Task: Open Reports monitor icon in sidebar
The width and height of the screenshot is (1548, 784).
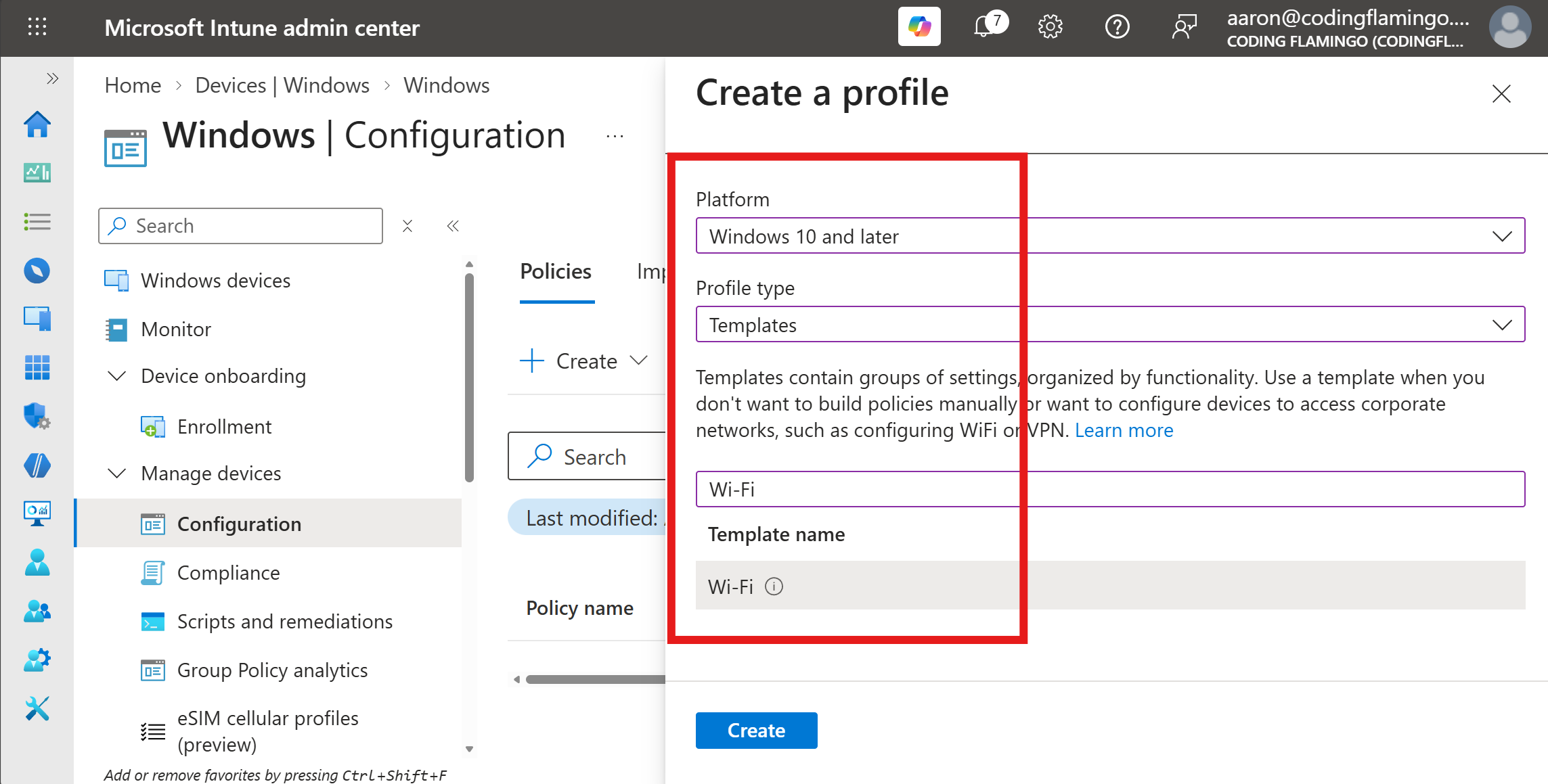Action: coord(37,513)
